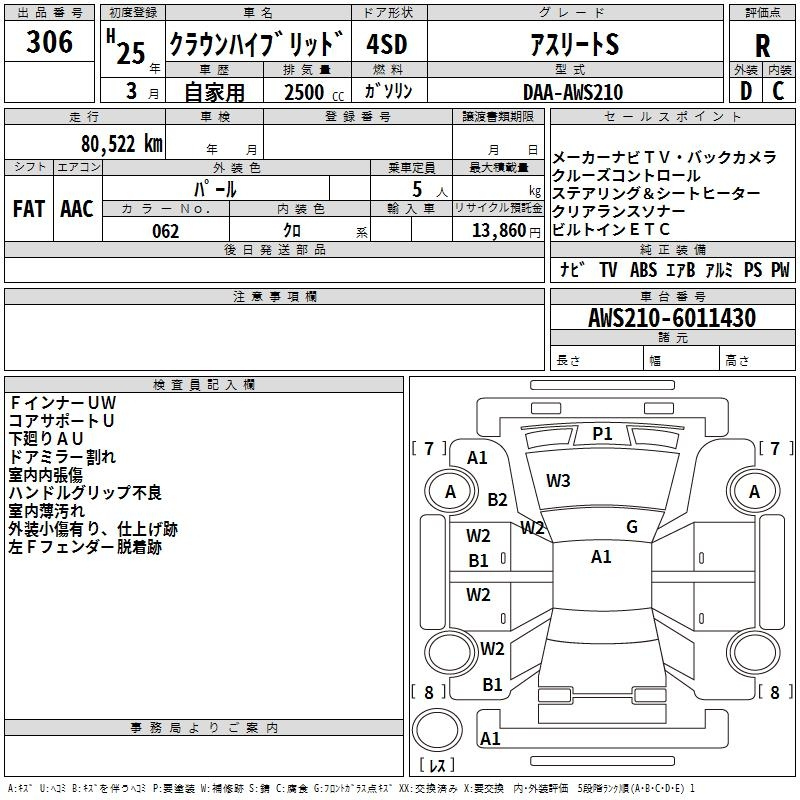
Task: Select the recycle deposit 13,860円
Action: coord(506,231)
